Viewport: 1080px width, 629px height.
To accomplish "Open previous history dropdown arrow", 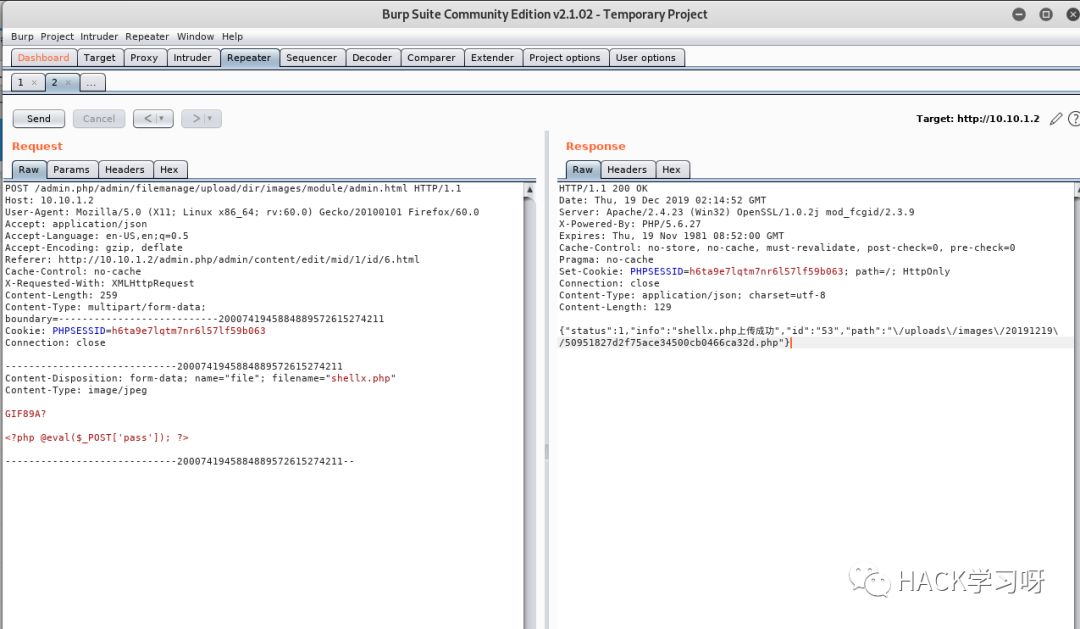I will pos(163,118).
